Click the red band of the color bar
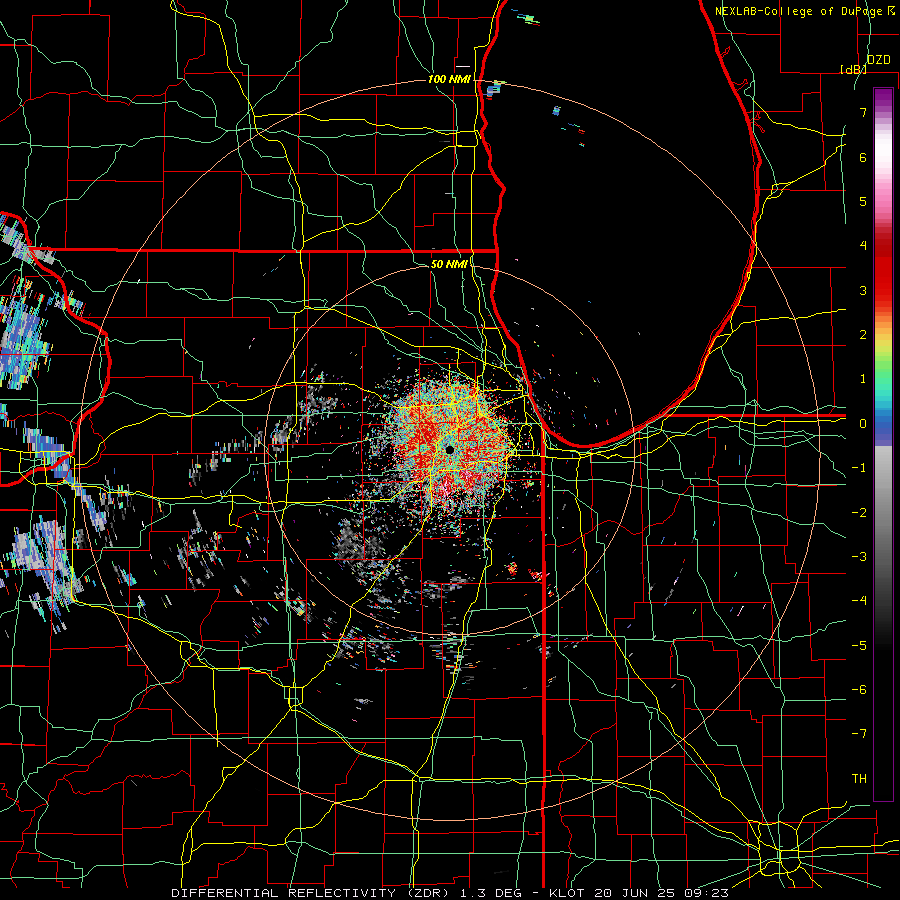The width and height of the screenshot is (900, 900). click(x=883, y=270)
